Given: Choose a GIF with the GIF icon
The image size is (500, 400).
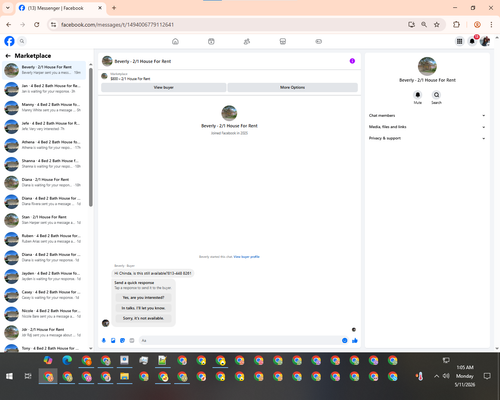Looking at the screenshot, I should tap(132, 340).
